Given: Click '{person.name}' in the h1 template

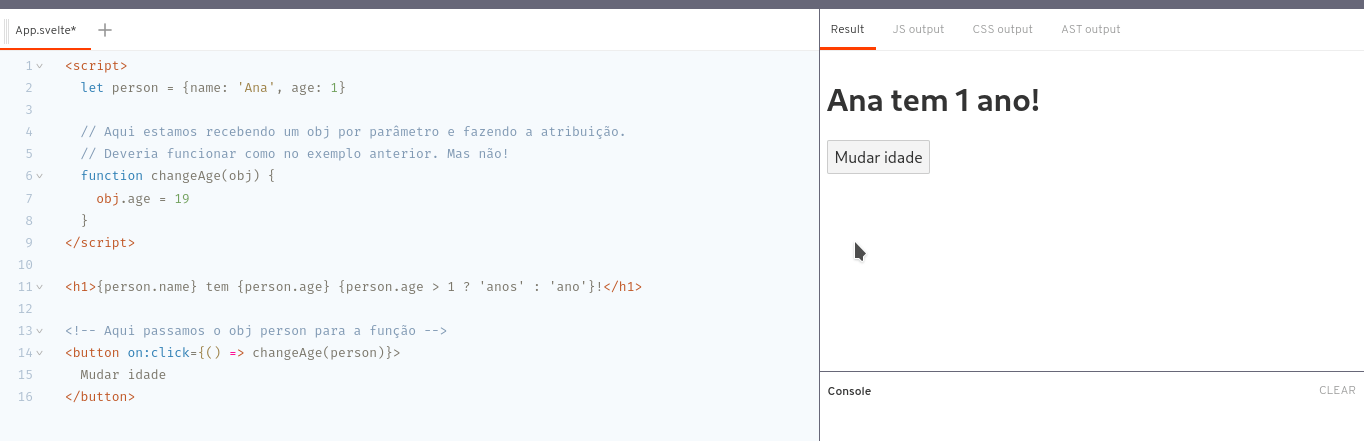Looking at the screenshot, I should click(148, 287).
